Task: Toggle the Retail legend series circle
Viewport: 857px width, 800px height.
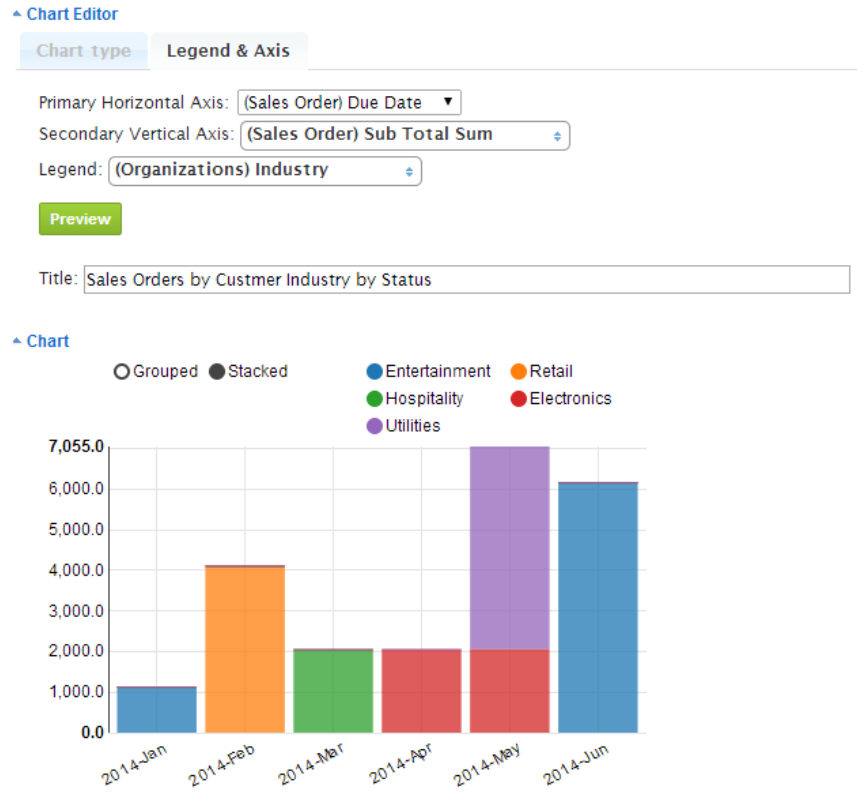Action: (519, 372)
